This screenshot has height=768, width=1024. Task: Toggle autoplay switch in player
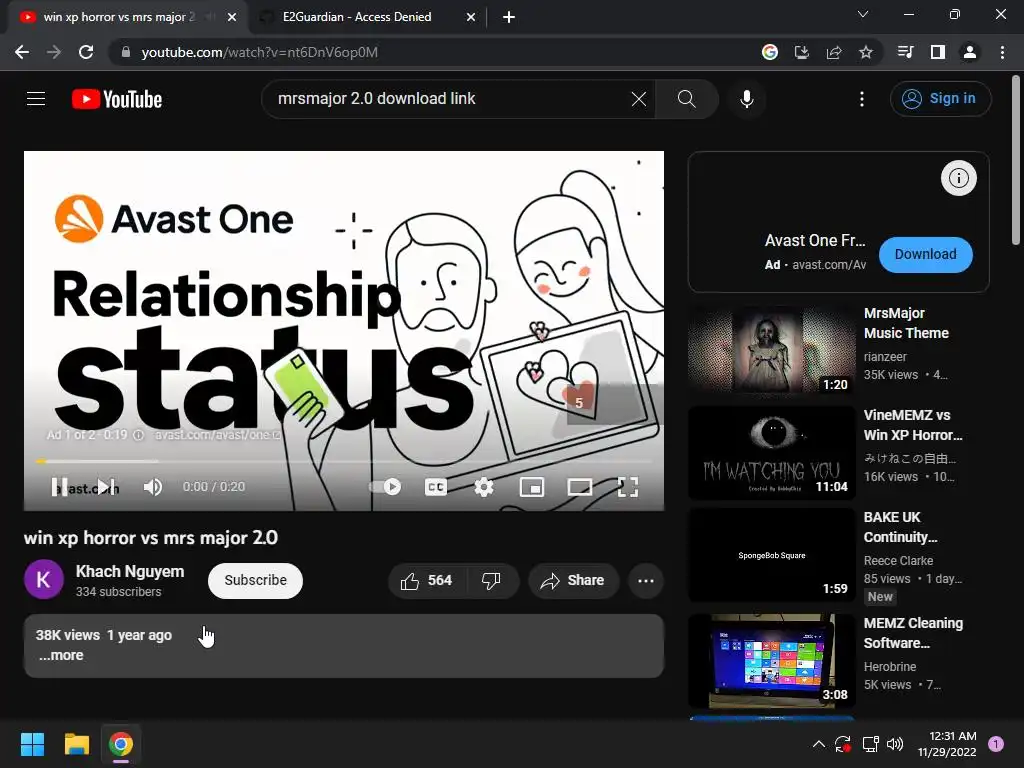pos(385,487)
